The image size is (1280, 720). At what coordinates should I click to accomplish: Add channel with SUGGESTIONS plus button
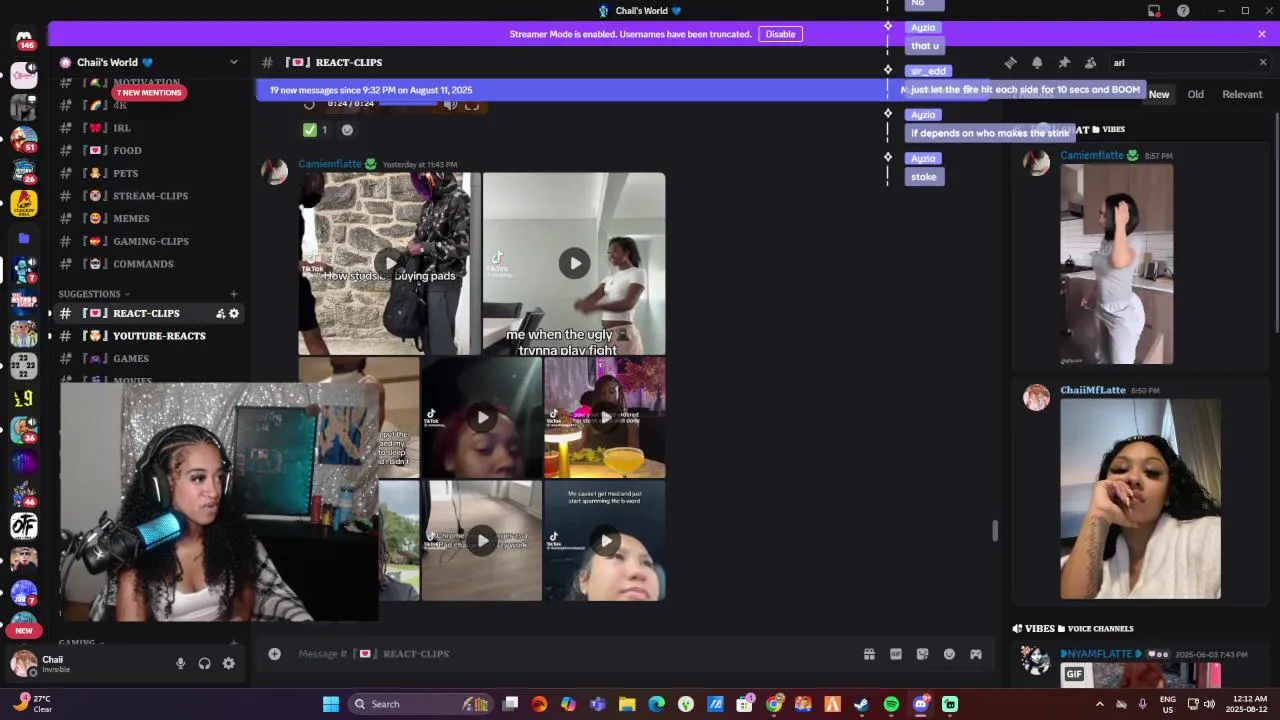(234, 294)
